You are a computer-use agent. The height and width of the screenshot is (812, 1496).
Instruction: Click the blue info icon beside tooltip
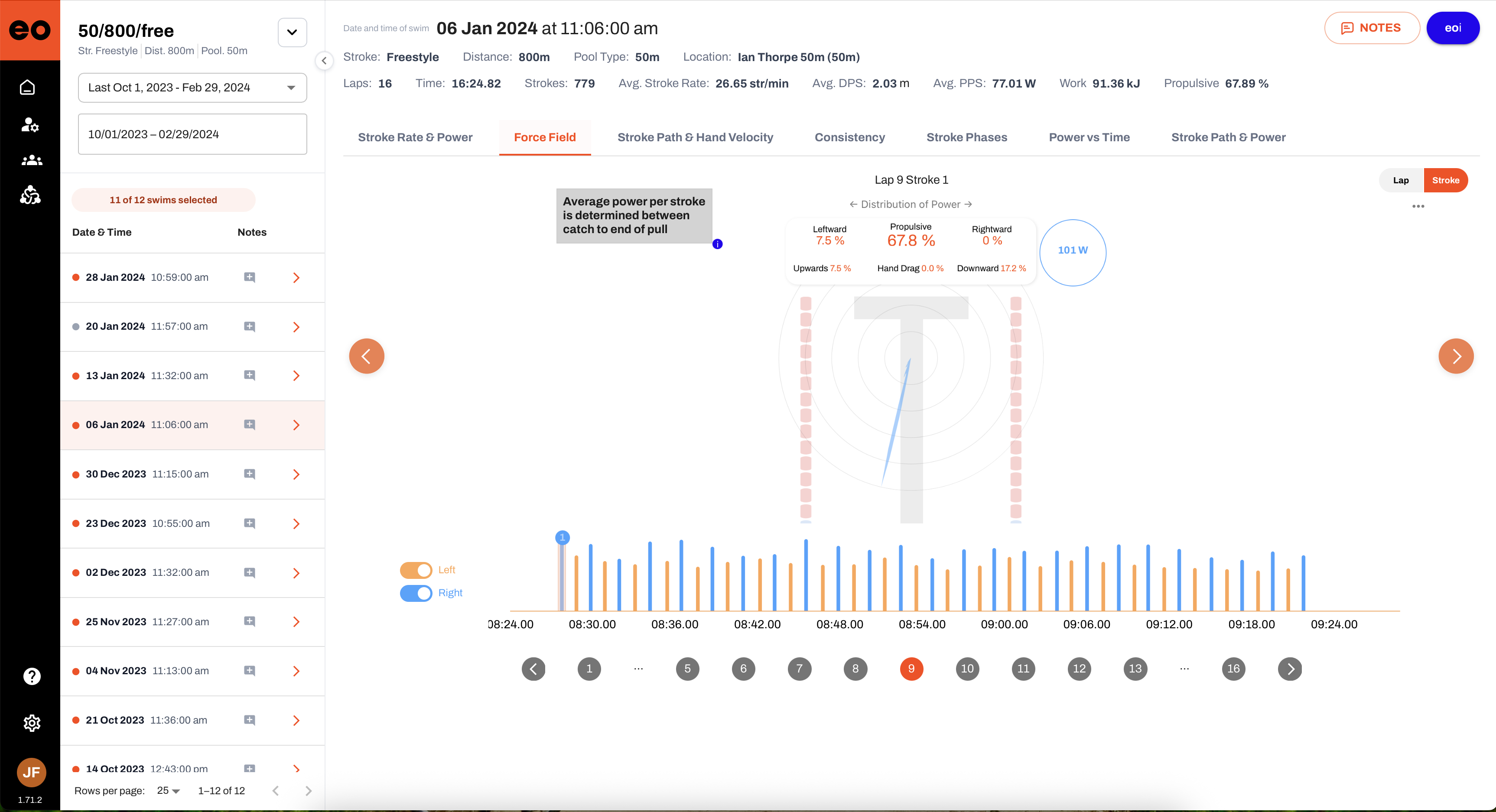[717, 244]
